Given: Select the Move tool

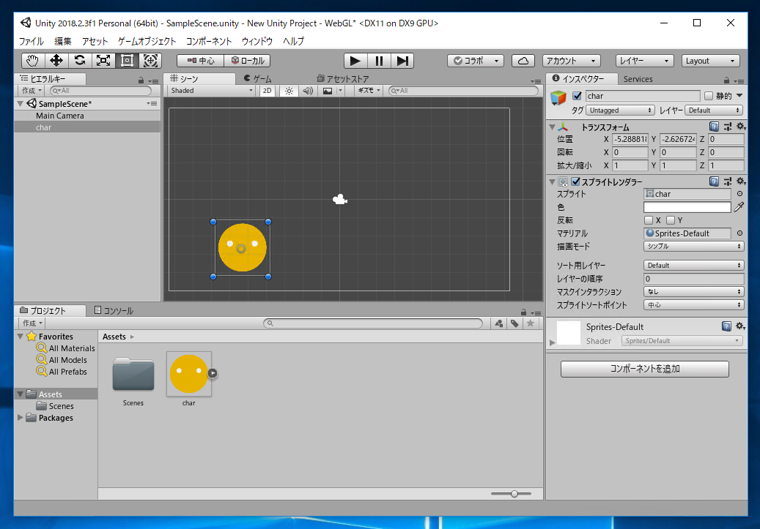Looking at the screenshot, I should point(56,61).
